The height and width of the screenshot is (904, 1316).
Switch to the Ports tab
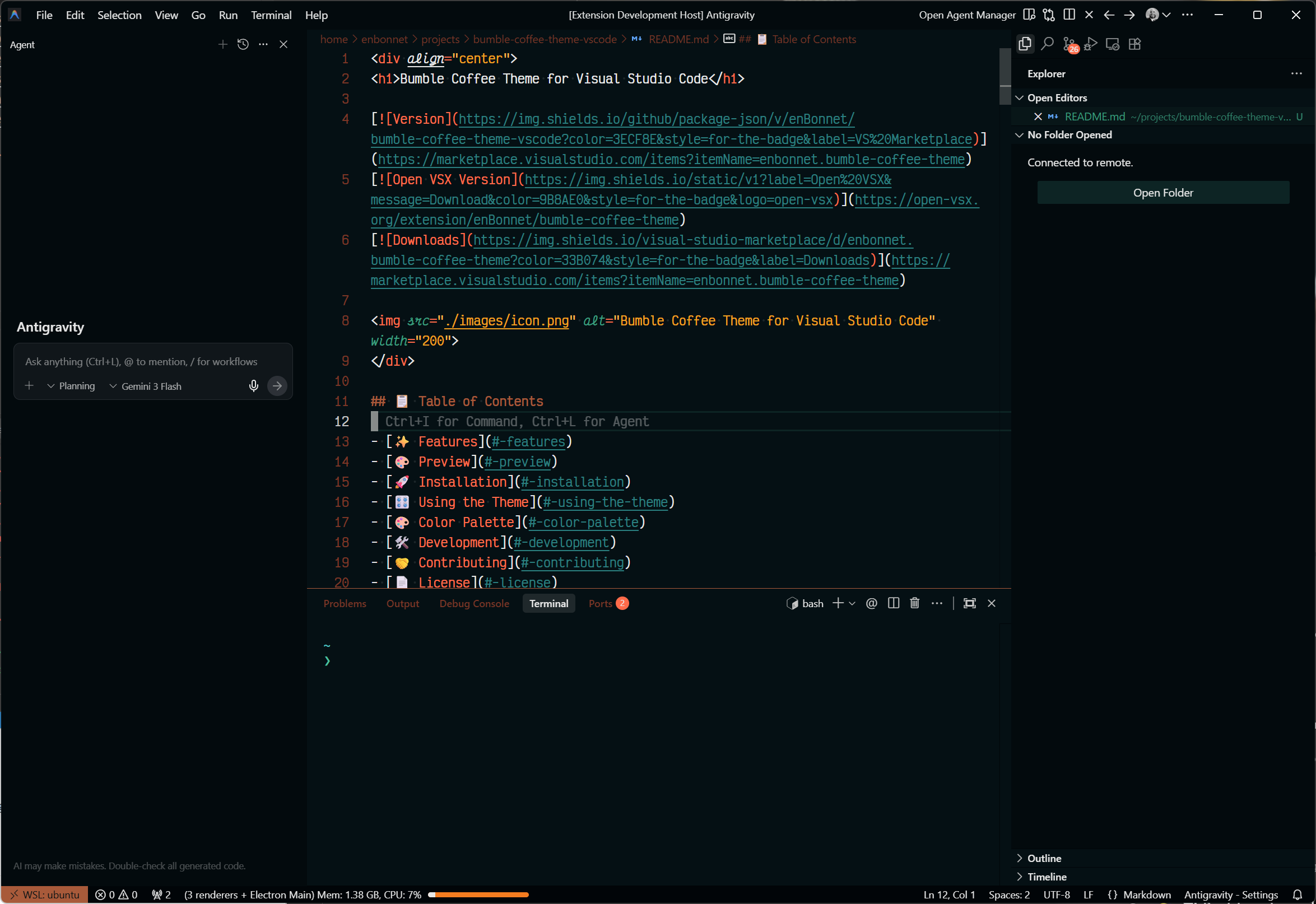coord(608,603)
